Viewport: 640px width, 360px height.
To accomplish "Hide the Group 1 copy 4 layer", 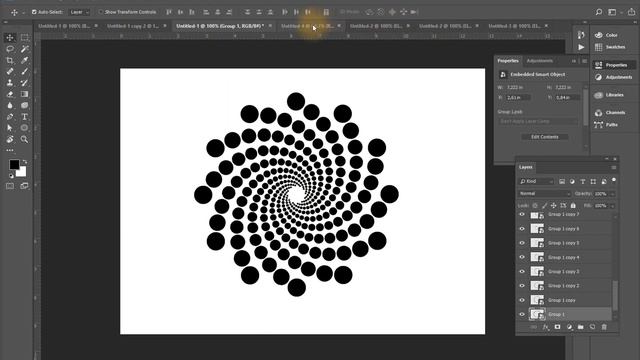I will (x=522, y=257).
